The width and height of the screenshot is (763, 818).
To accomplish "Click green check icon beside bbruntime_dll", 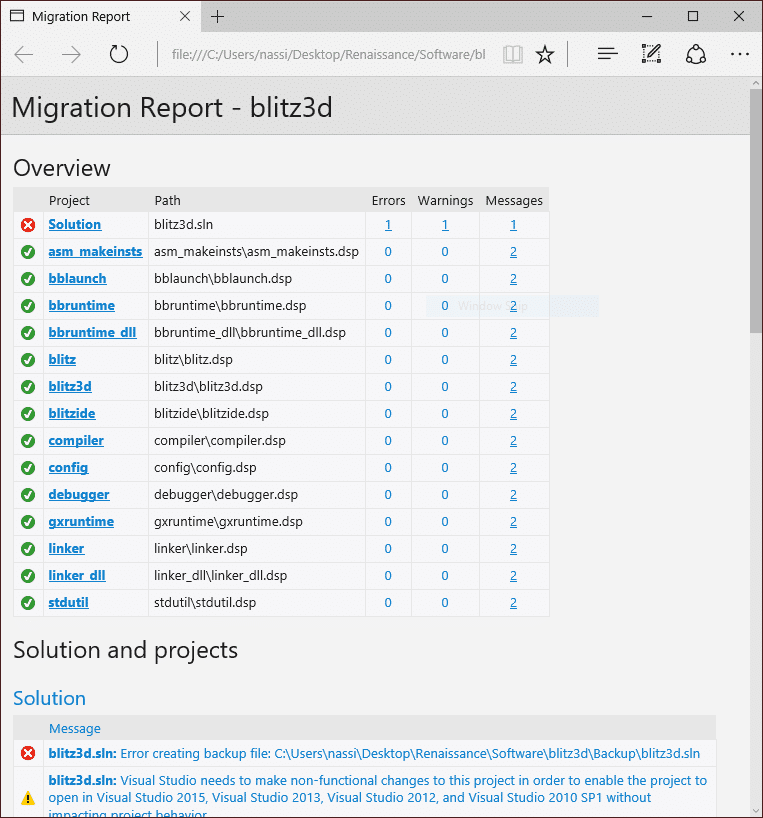I will point(28,333).
